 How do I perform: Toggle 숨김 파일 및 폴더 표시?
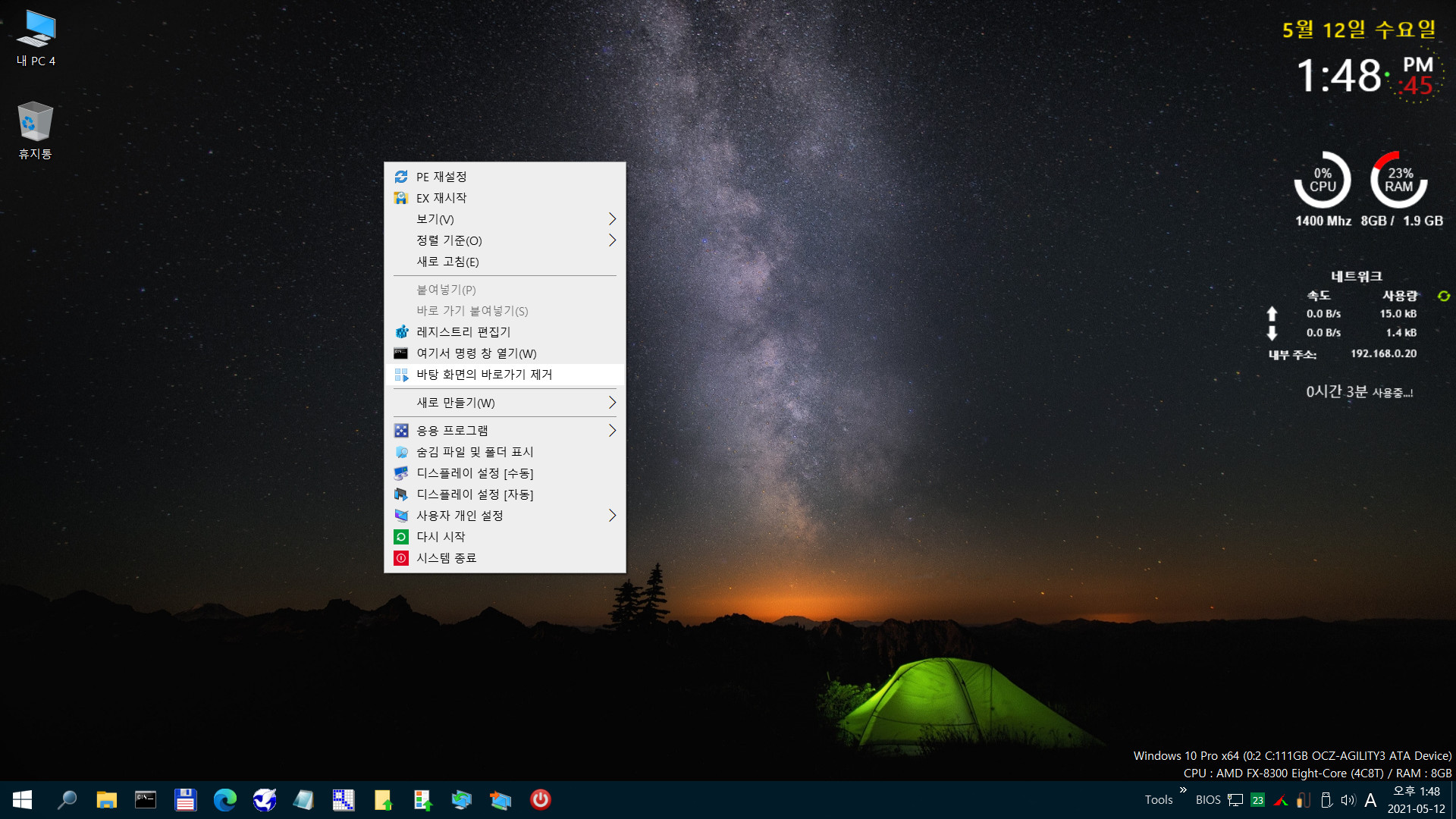[x=505, y=452]
